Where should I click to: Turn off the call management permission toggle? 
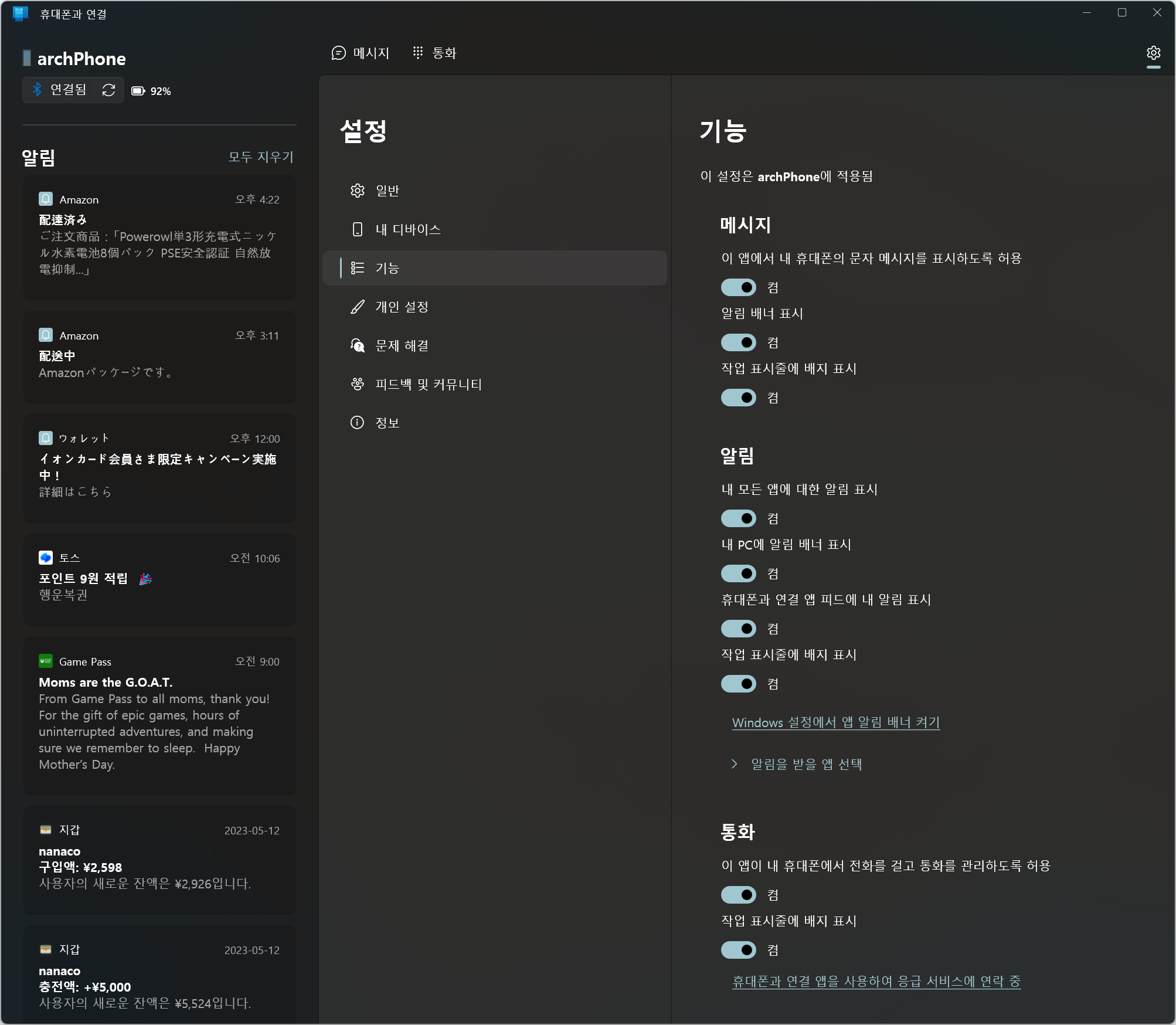[x=738, y=895]
